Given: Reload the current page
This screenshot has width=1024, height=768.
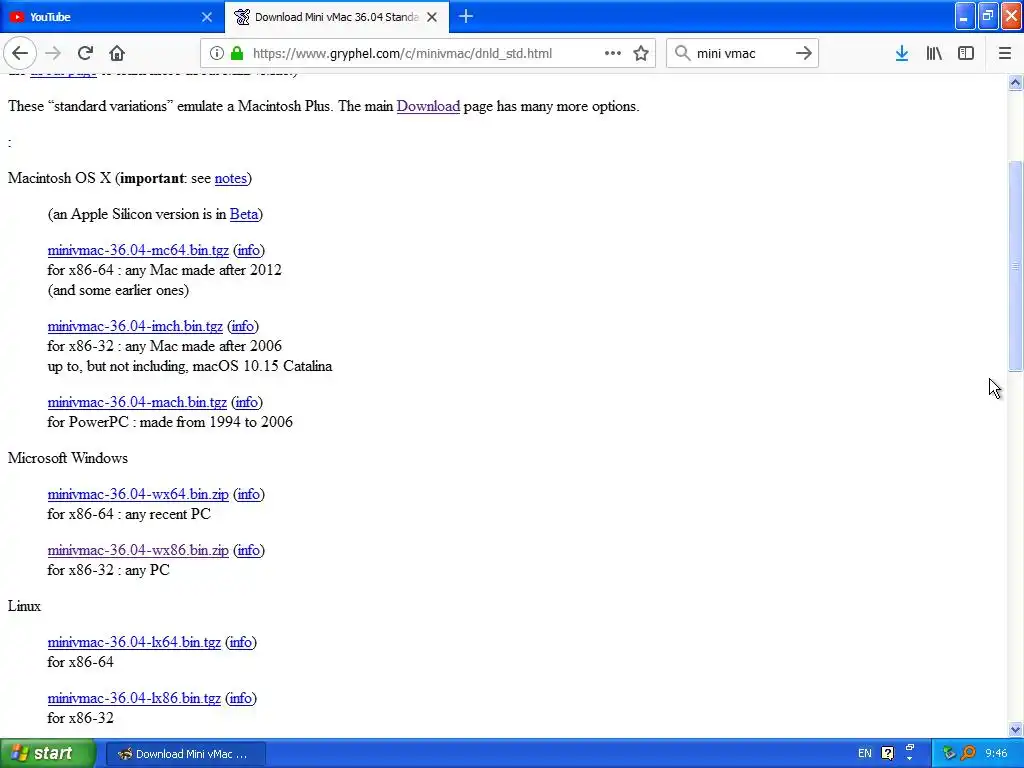Looking at the screenshot, I should click(86, 54).
